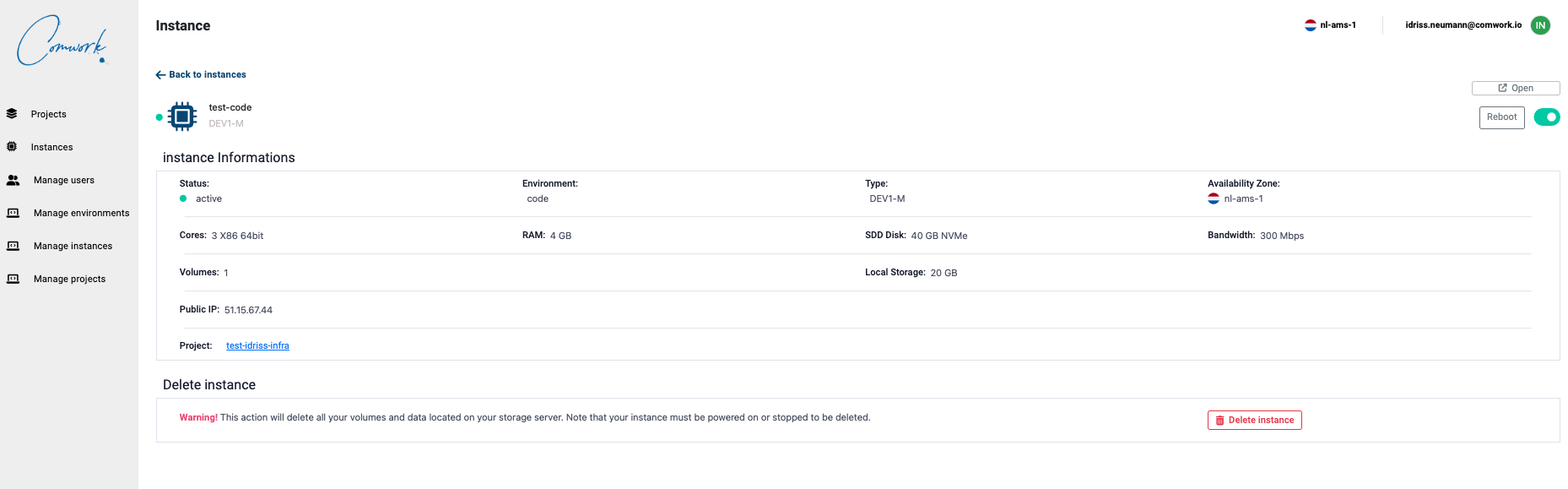Click the green IN user avatar
The width and height of the screenshot is (1568, 489).
click(1540, 25)
